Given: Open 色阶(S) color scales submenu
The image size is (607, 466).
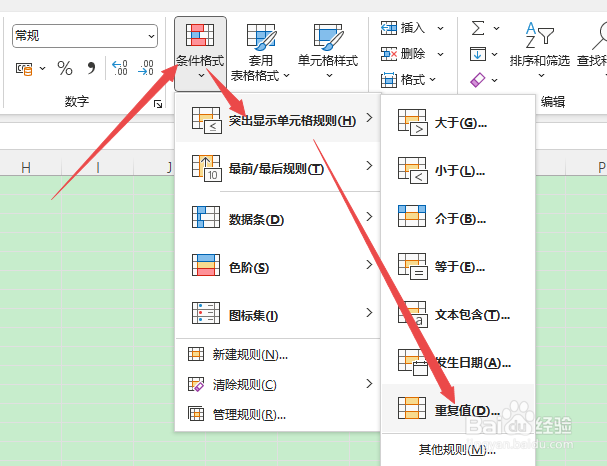Looking at the screenshot, I should pos(278,266).
